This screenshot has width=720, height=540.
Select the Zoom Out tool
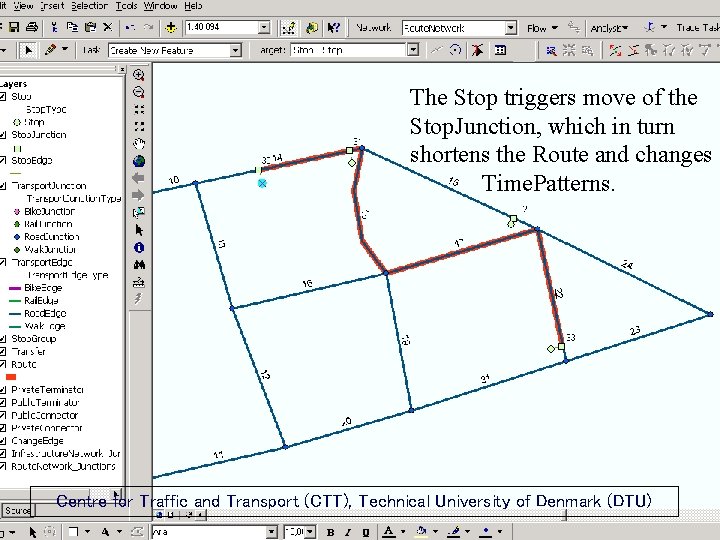pos(139,92)
